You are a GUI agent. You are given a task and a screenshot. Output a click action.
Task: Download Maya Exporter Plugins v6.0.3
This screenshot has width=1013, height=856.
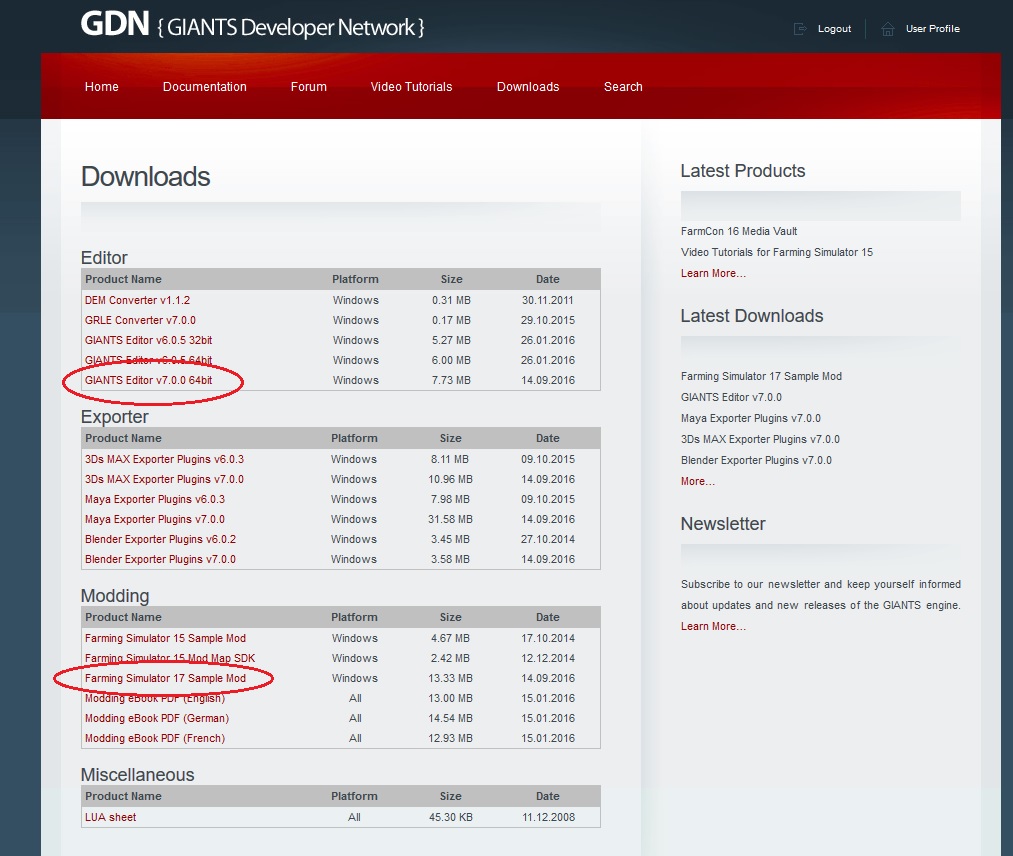(x=155, y=499)
